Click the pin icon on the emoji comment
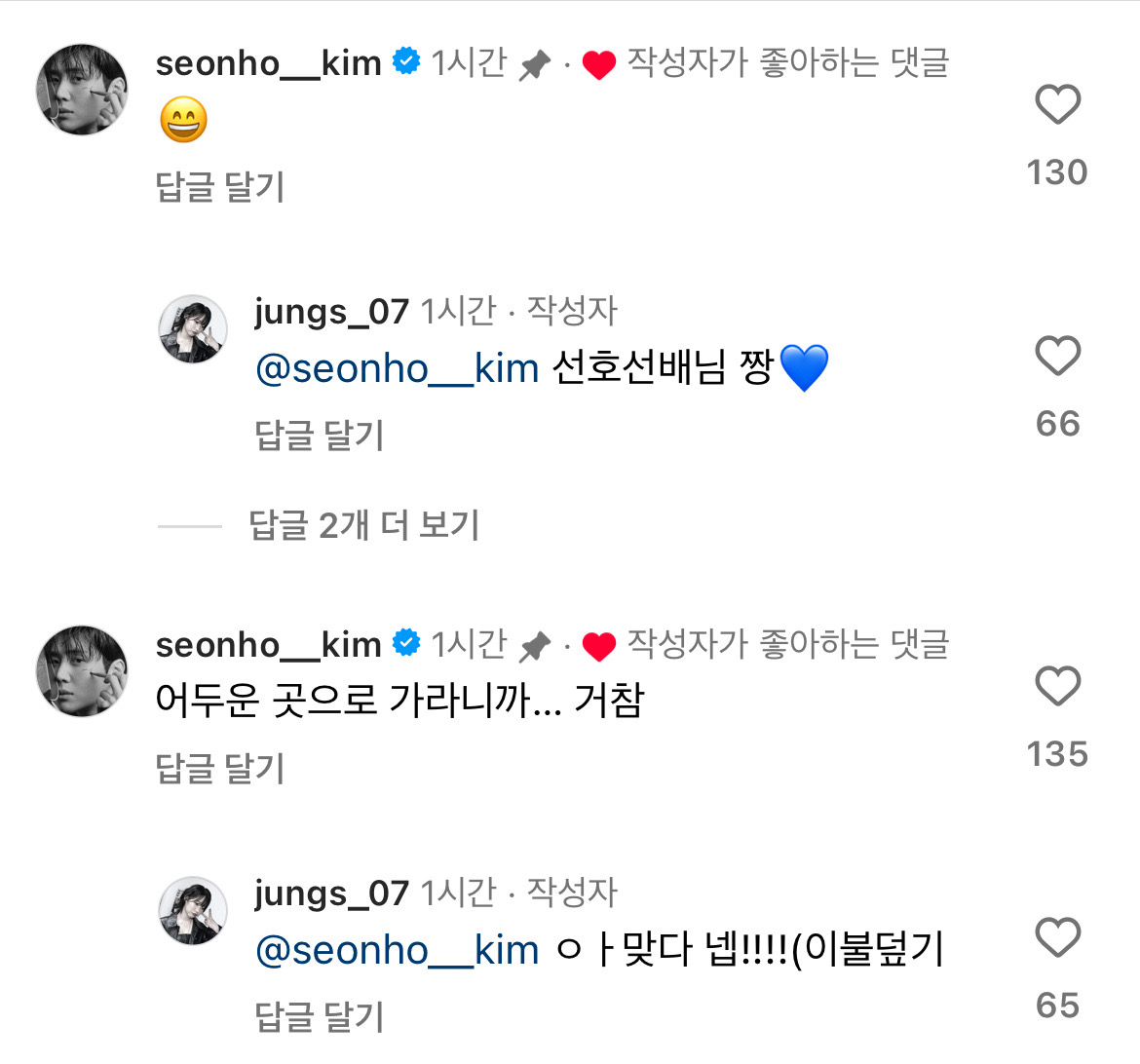Viewport: 1140px width, 1064px height. [x=534, y=65]
